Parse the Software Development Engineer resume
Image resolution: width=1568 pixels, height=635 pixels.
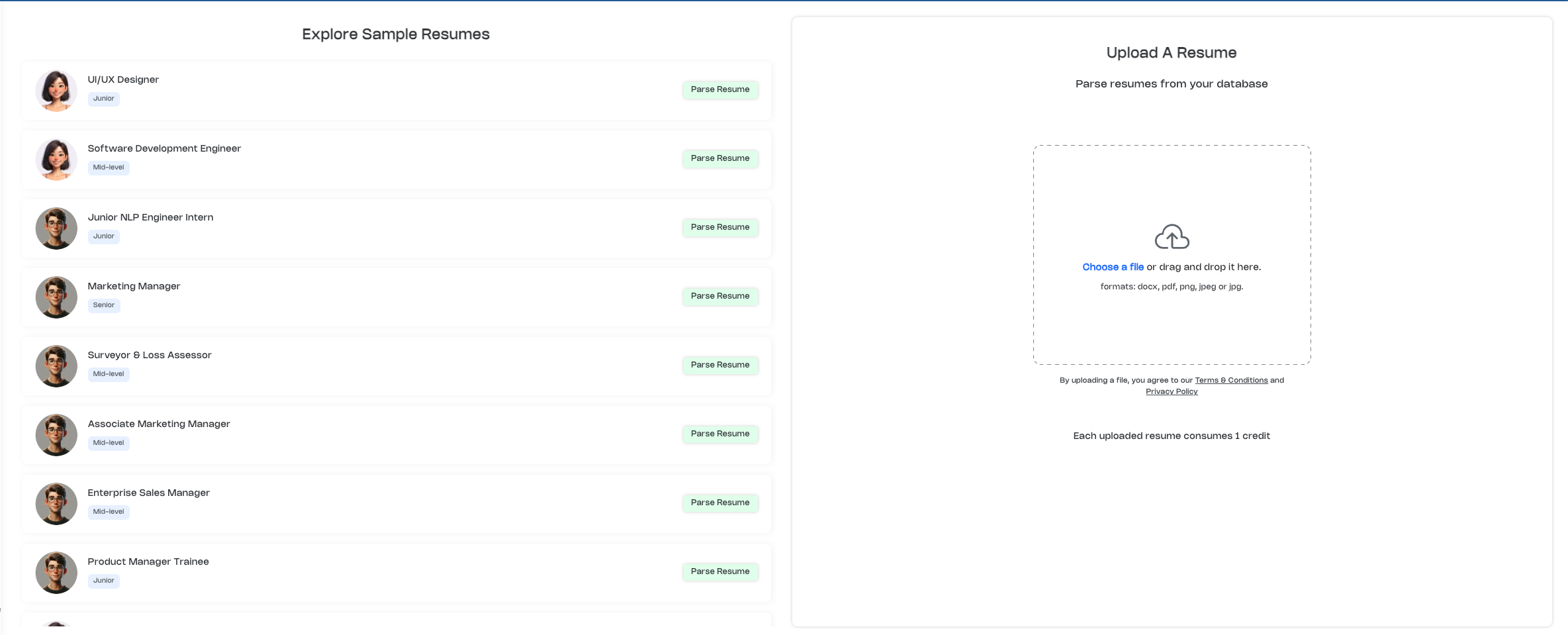pyautogui.click(x=720, y=158)
